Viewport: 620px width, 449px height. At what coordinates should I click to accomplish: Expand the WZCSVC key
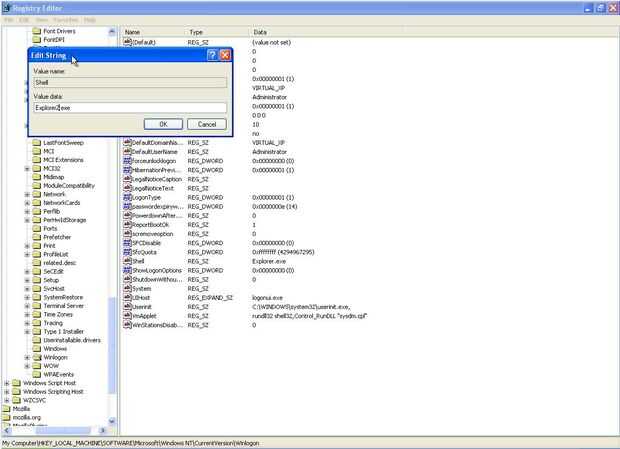click(7, 400)
